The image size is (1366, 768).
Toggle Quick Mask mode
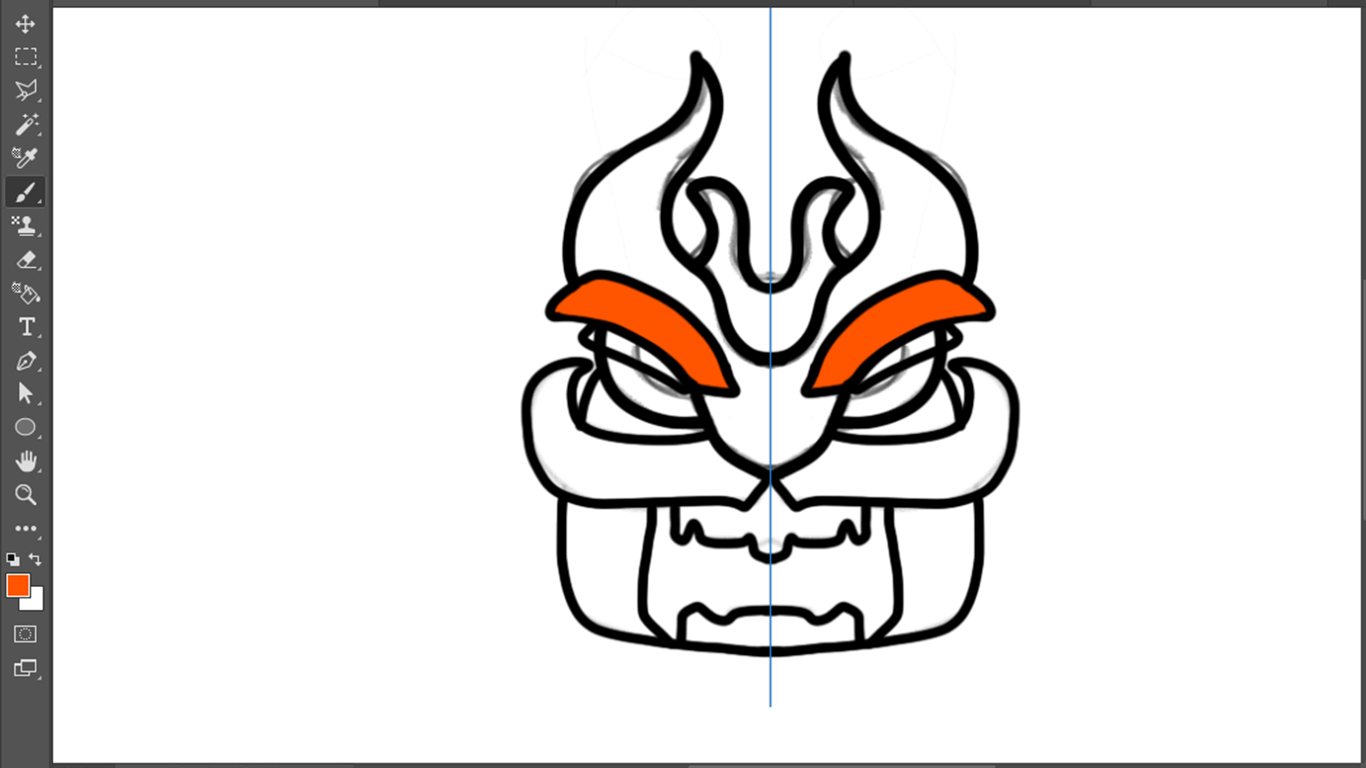click(25, 634)
